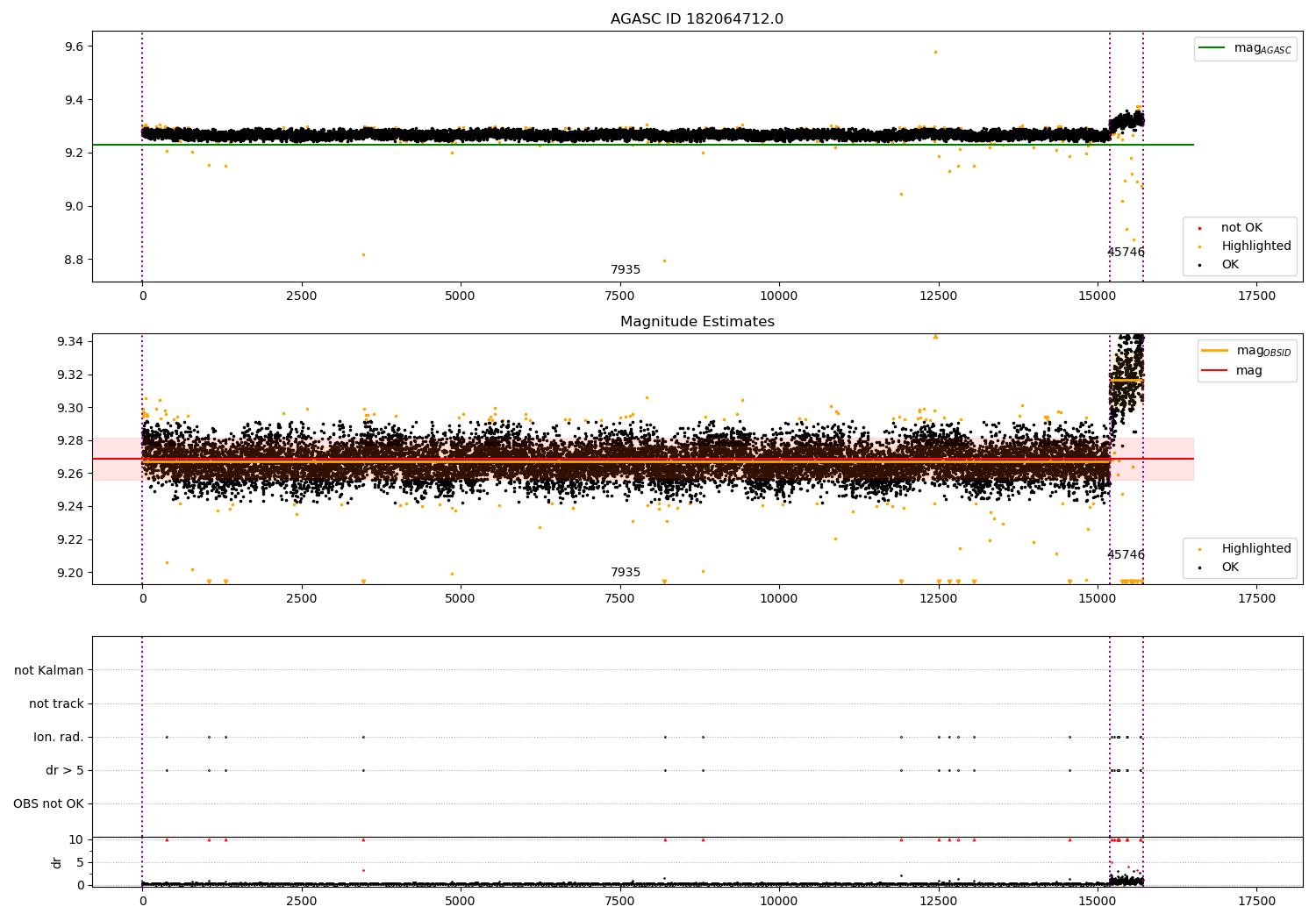Select the mag AGASC legend entry
Image resolution: width=1316 pixels, height=921 pixels.
(1245, 48)
